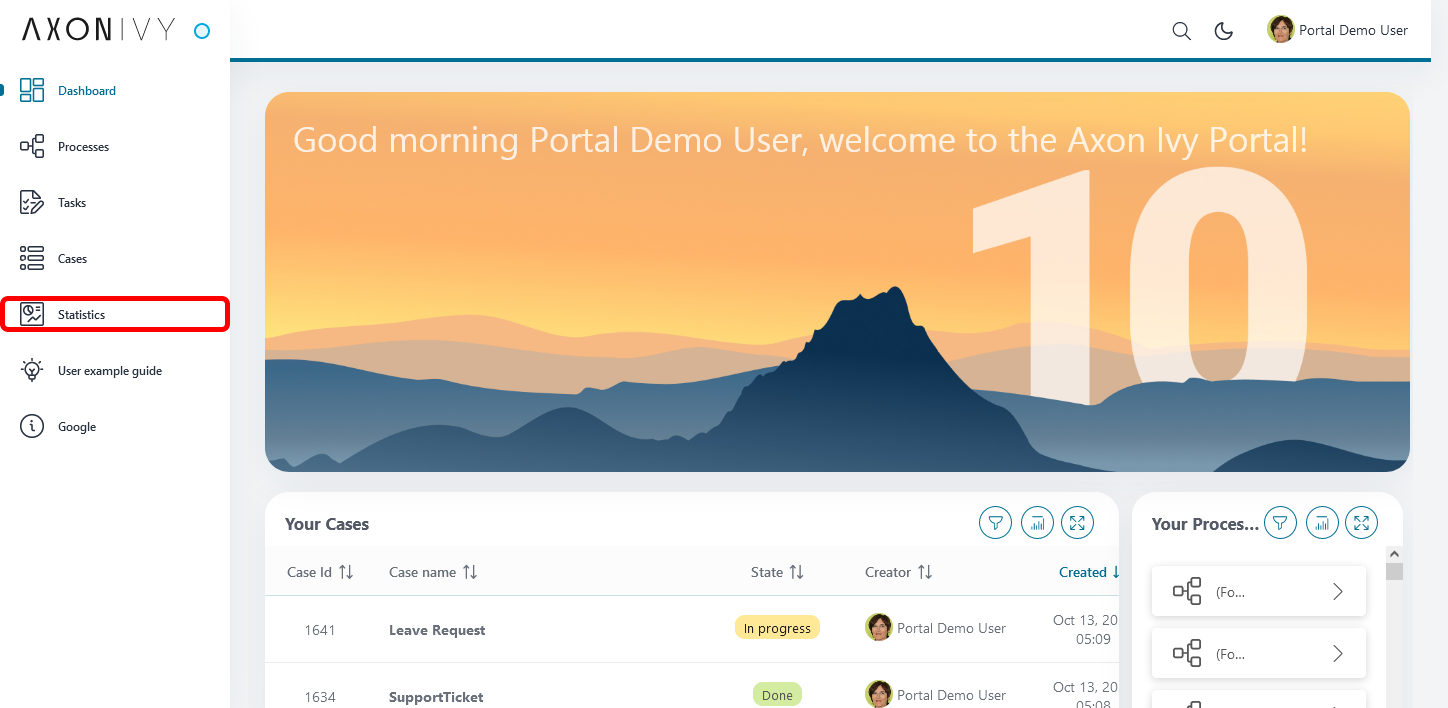Click the lightbulb icon for User example guide
This screenshot has height=708, width=1448.
pos(32,370)
